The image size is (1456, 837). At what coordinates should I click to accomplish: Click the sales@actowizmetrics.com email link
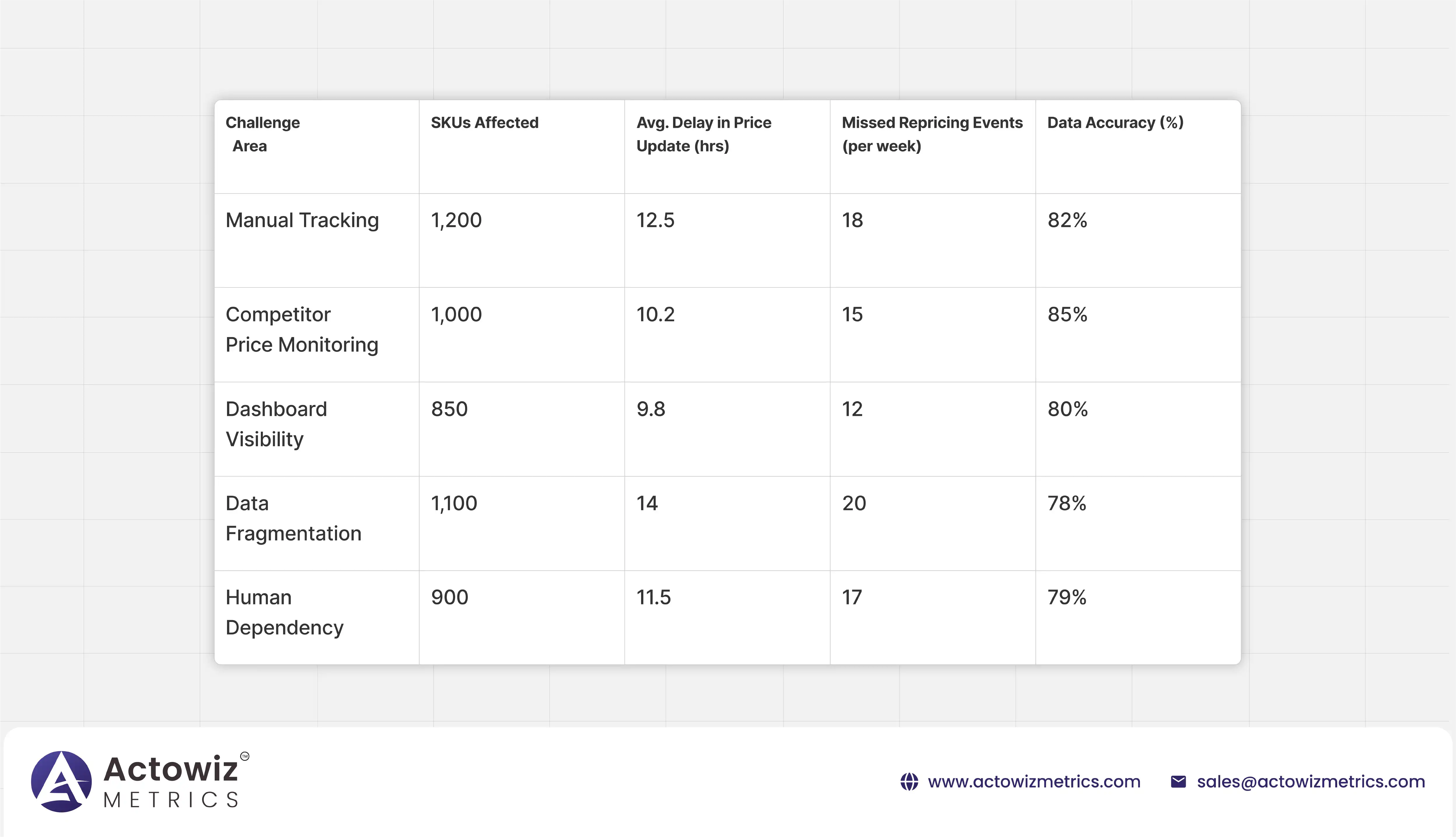pyautogui.click(x=1311, y=782)
